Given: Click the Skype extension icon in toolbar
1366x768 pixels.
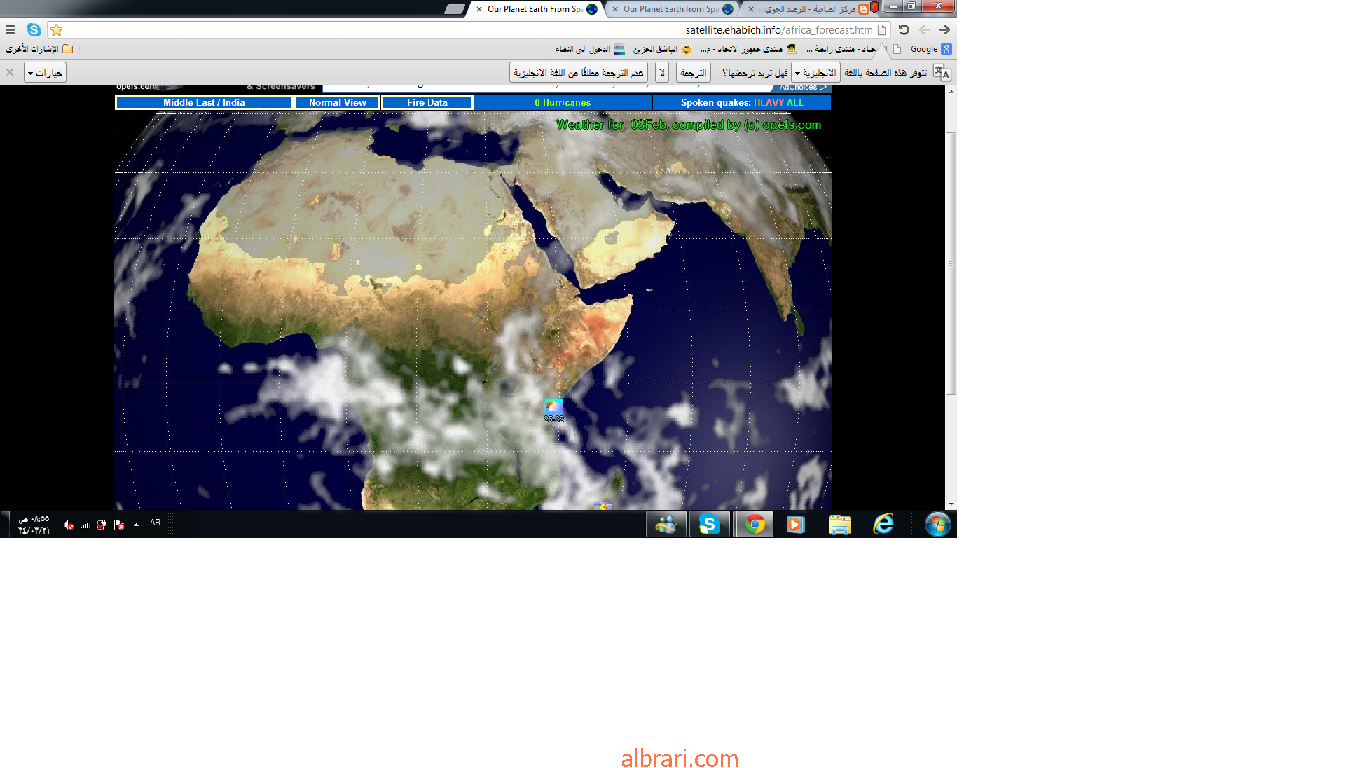Looking at the screenshot, I should (34, 30).
